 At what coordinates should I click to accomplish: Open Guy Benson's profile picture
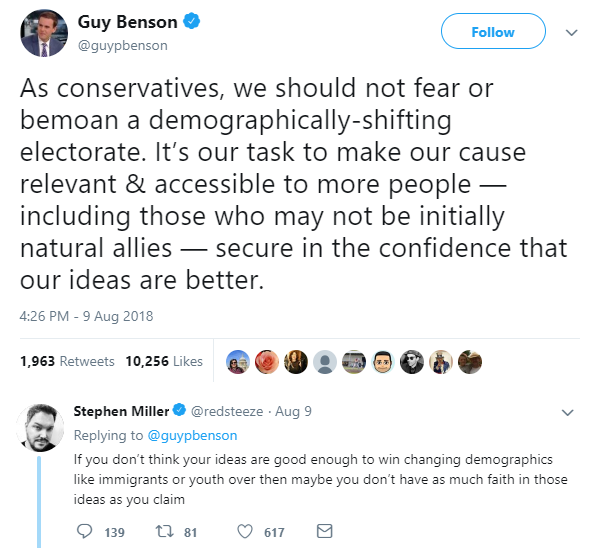coord(44,33)
